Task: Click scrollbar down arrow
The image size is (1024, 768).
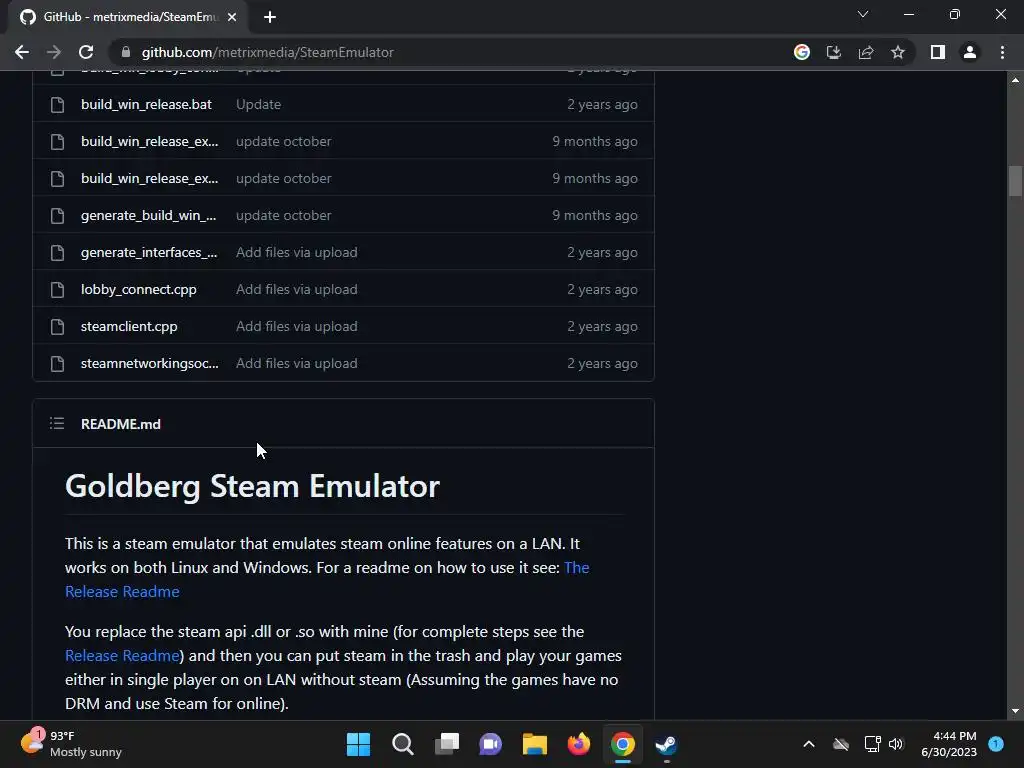Action: tap(1015, 711)
